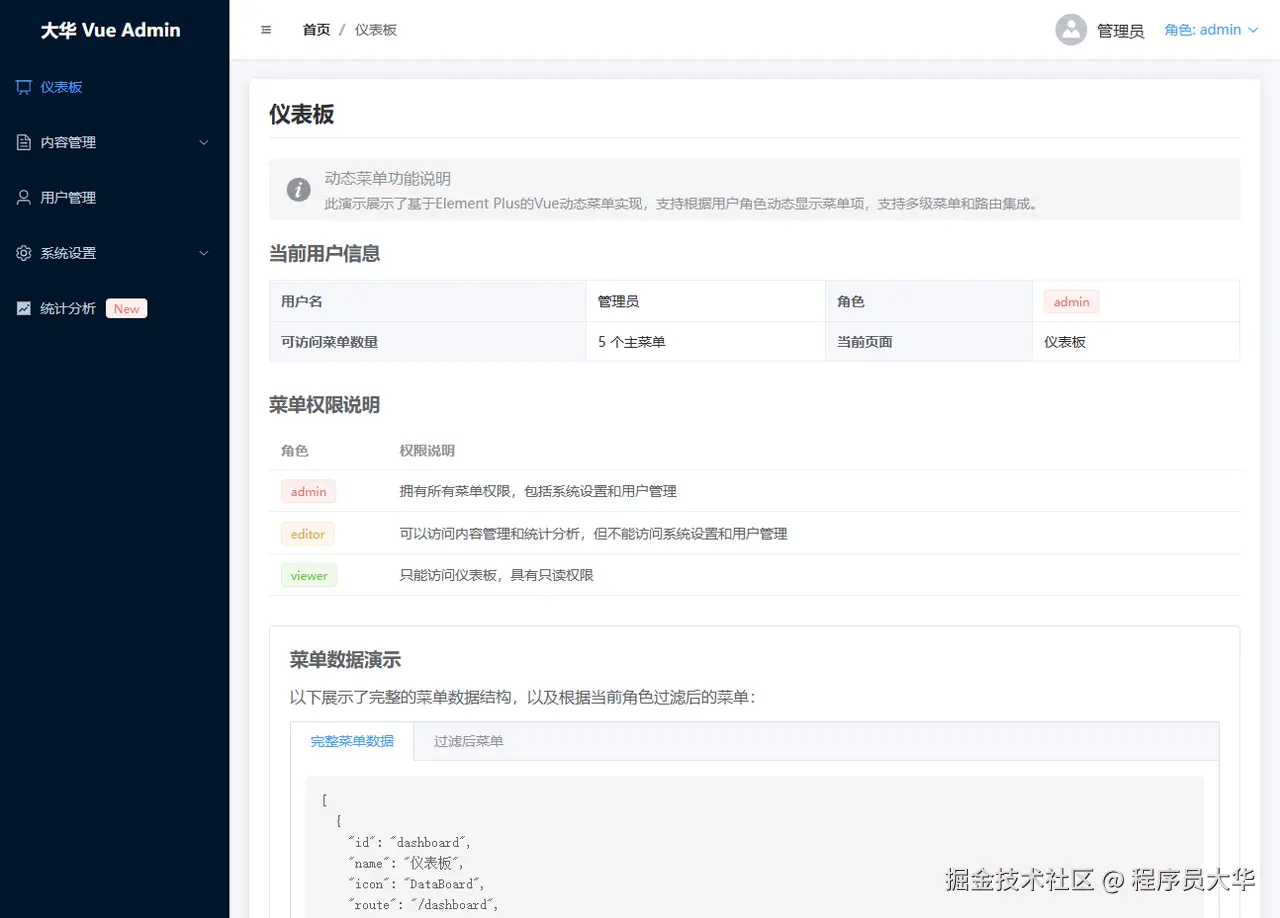Open the 角色: admin role dropdown

[x=1211, y=29]
